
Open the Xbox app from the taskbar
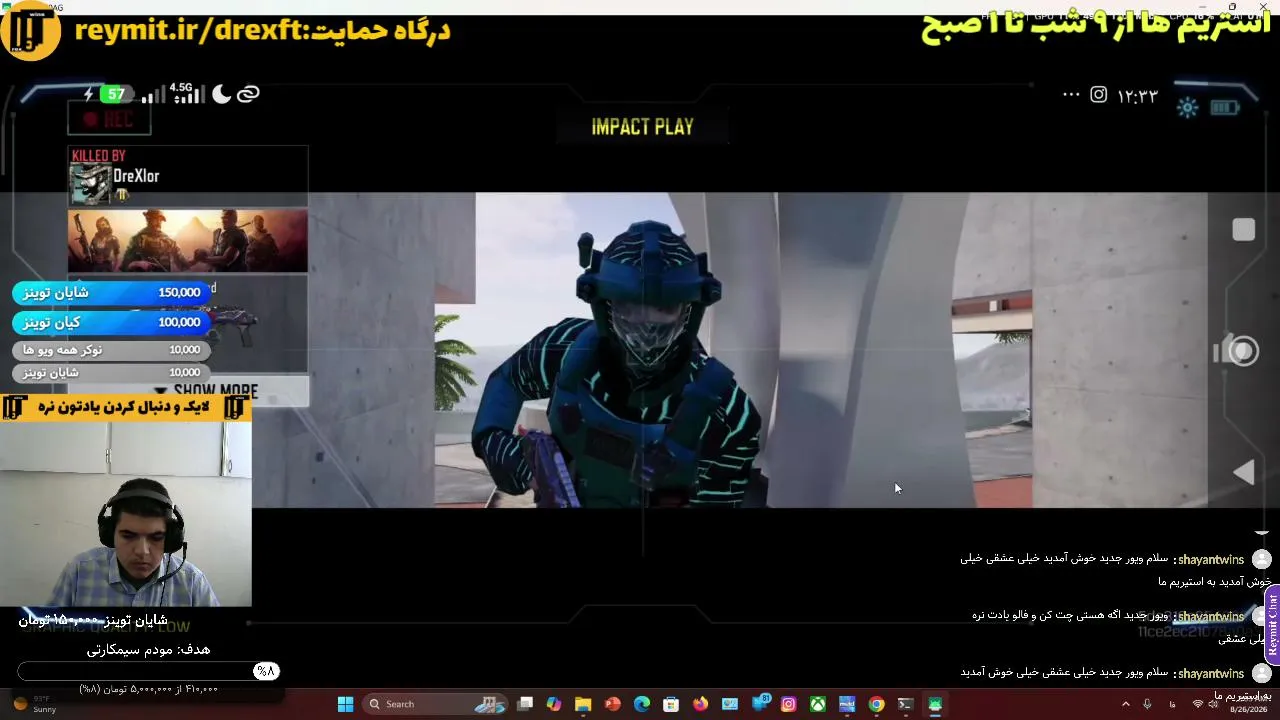[818, 704]
